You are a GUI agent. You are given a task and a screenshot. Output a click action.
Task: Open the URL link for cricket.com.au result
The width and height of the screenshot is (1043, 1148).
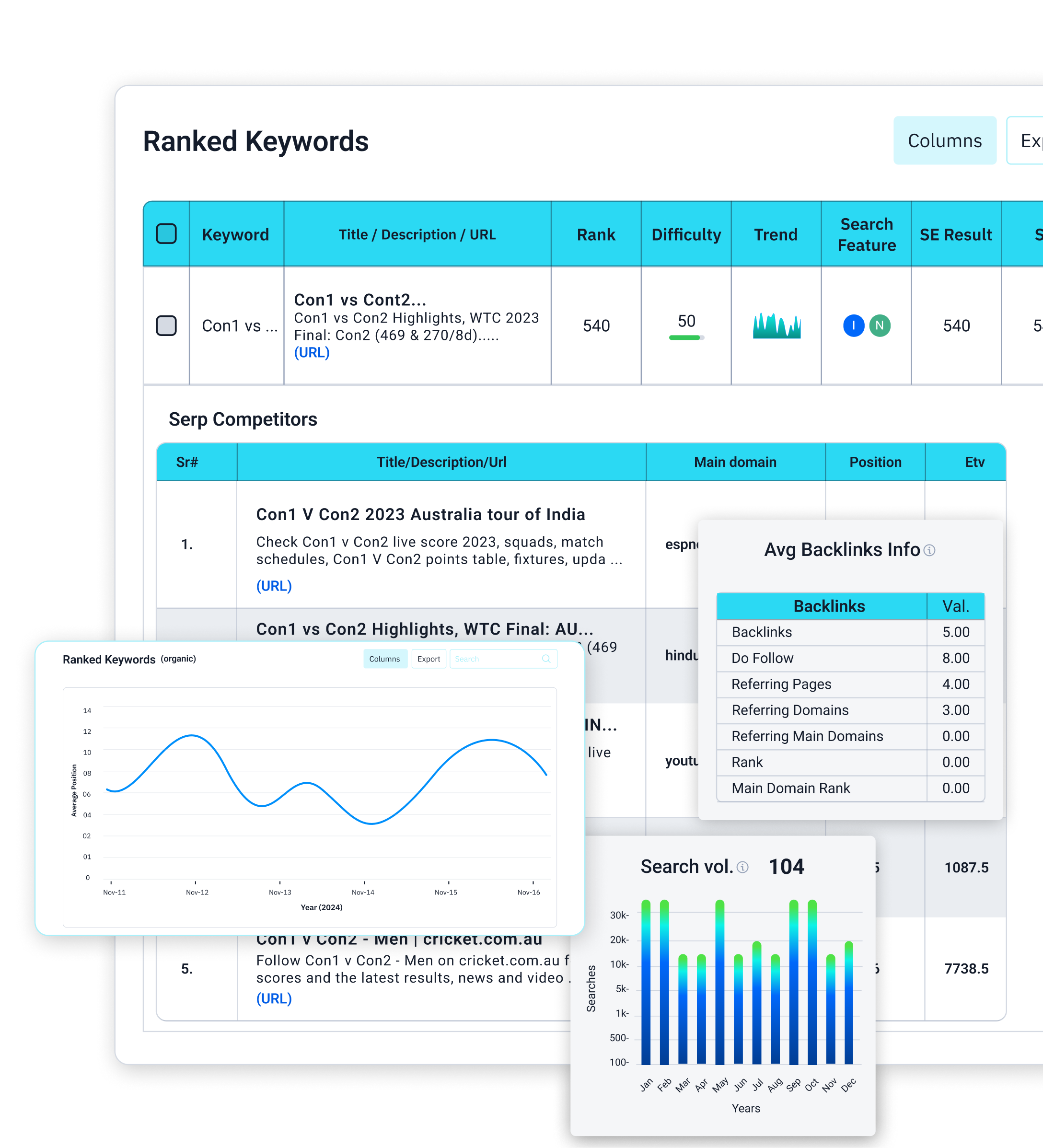274,999
